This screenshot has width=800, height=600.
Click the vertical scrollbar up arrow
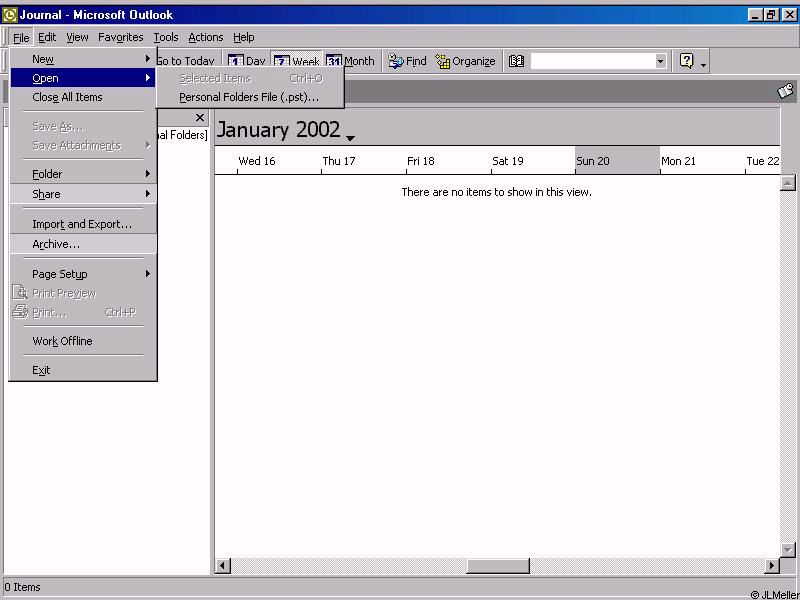788,183
